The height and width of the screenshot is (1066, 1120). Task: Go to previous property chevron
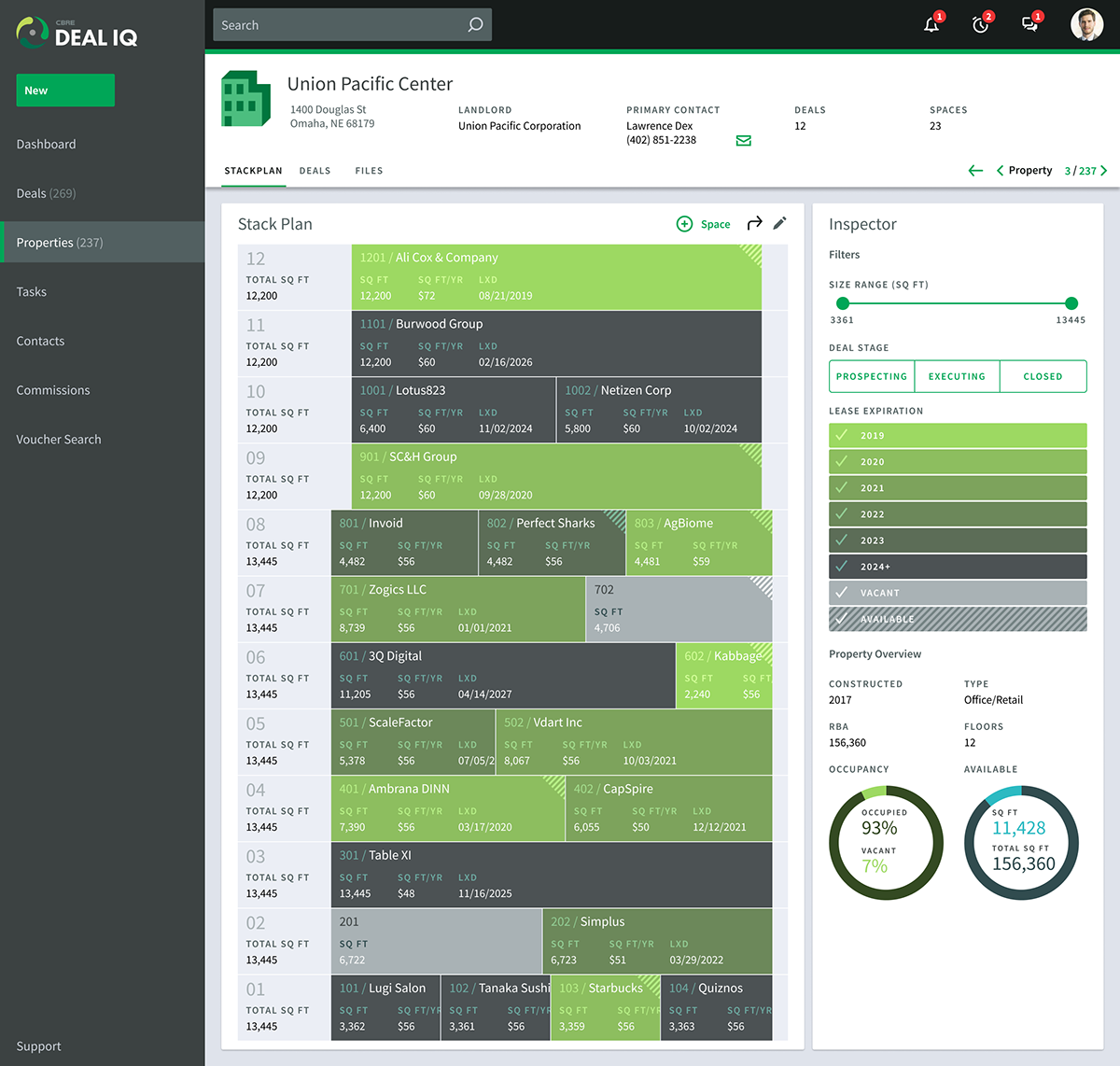tap(1001, 171)
